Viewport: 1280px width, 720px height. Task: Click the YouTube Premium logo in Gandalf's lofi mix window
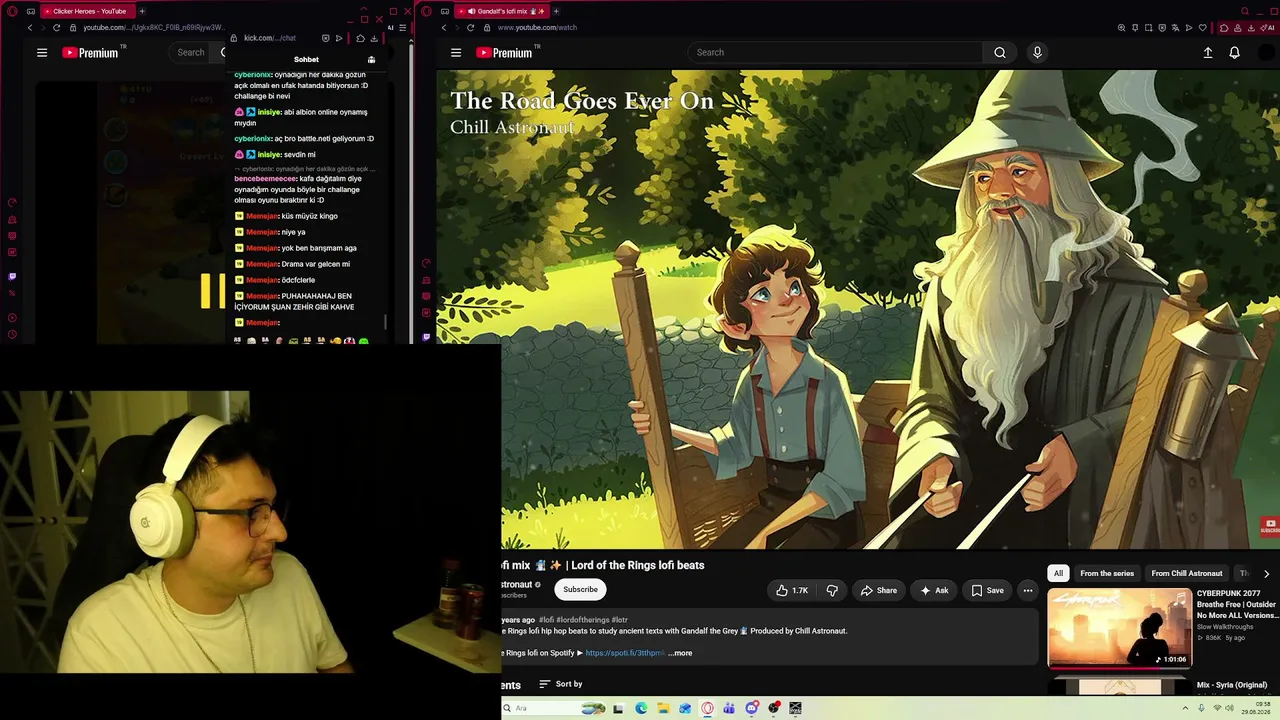[507, 53]
